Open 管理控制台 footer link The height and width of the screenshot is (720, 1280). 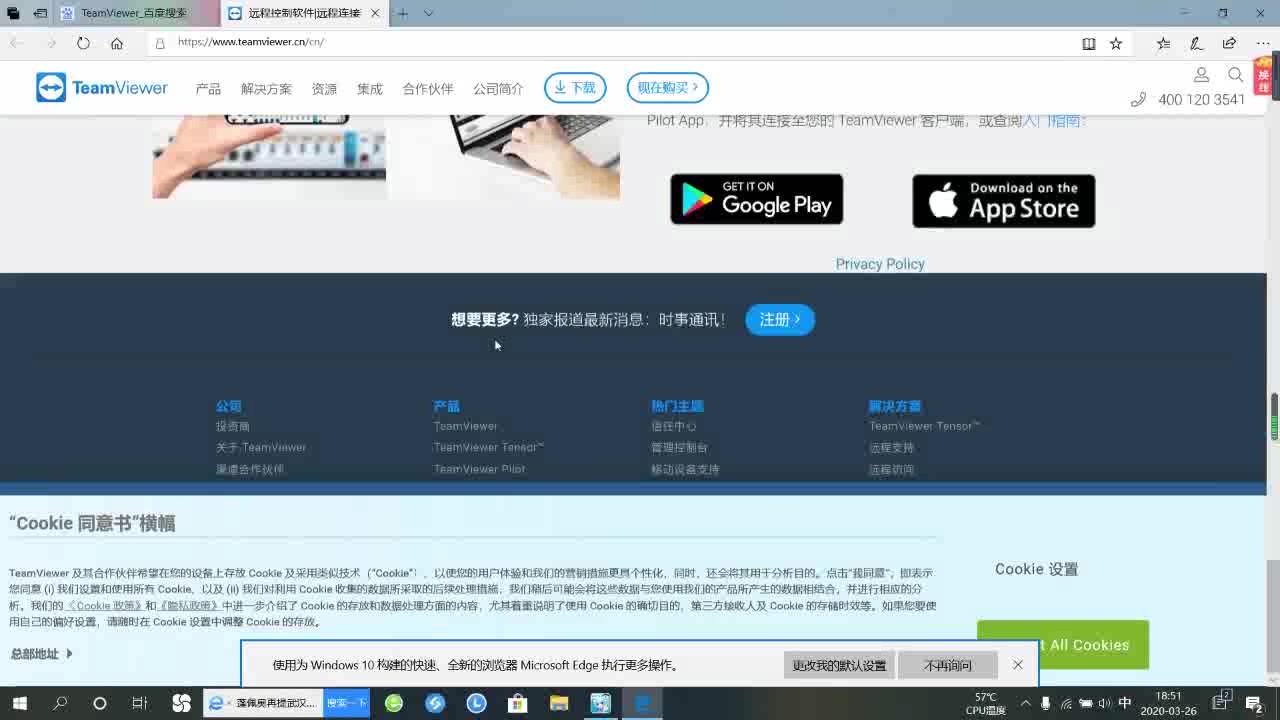click(679, 447)
